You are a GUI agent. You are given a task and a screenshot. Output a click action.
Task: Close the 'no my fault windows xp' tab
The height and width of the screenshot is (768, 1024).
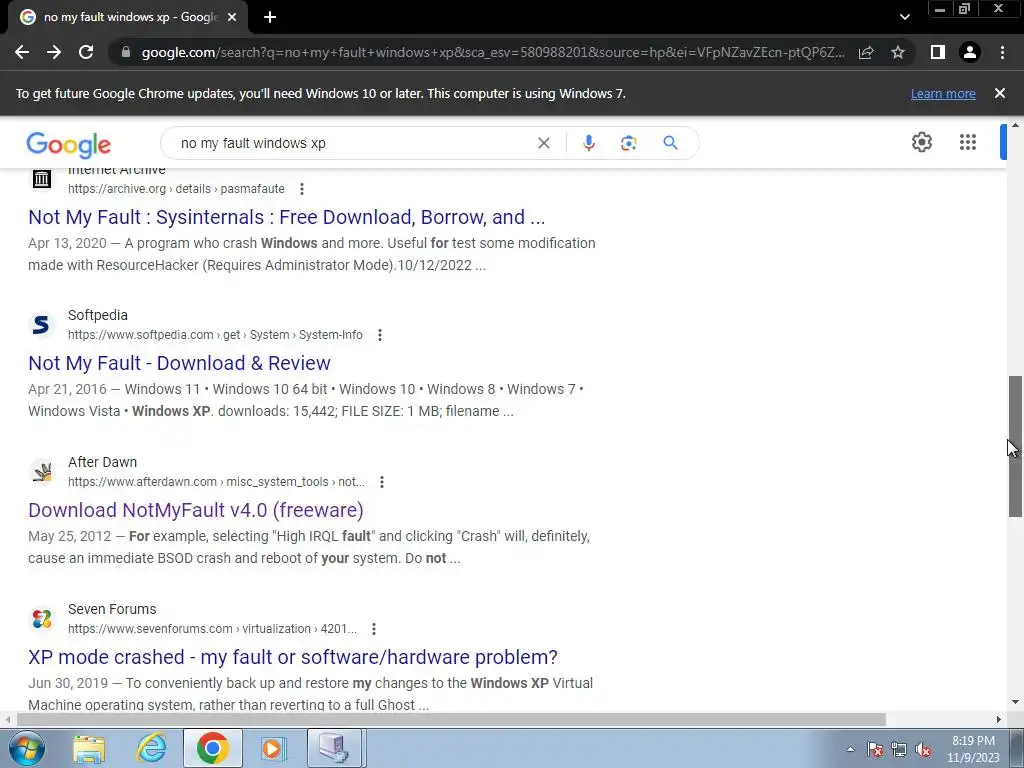[232, 18]
